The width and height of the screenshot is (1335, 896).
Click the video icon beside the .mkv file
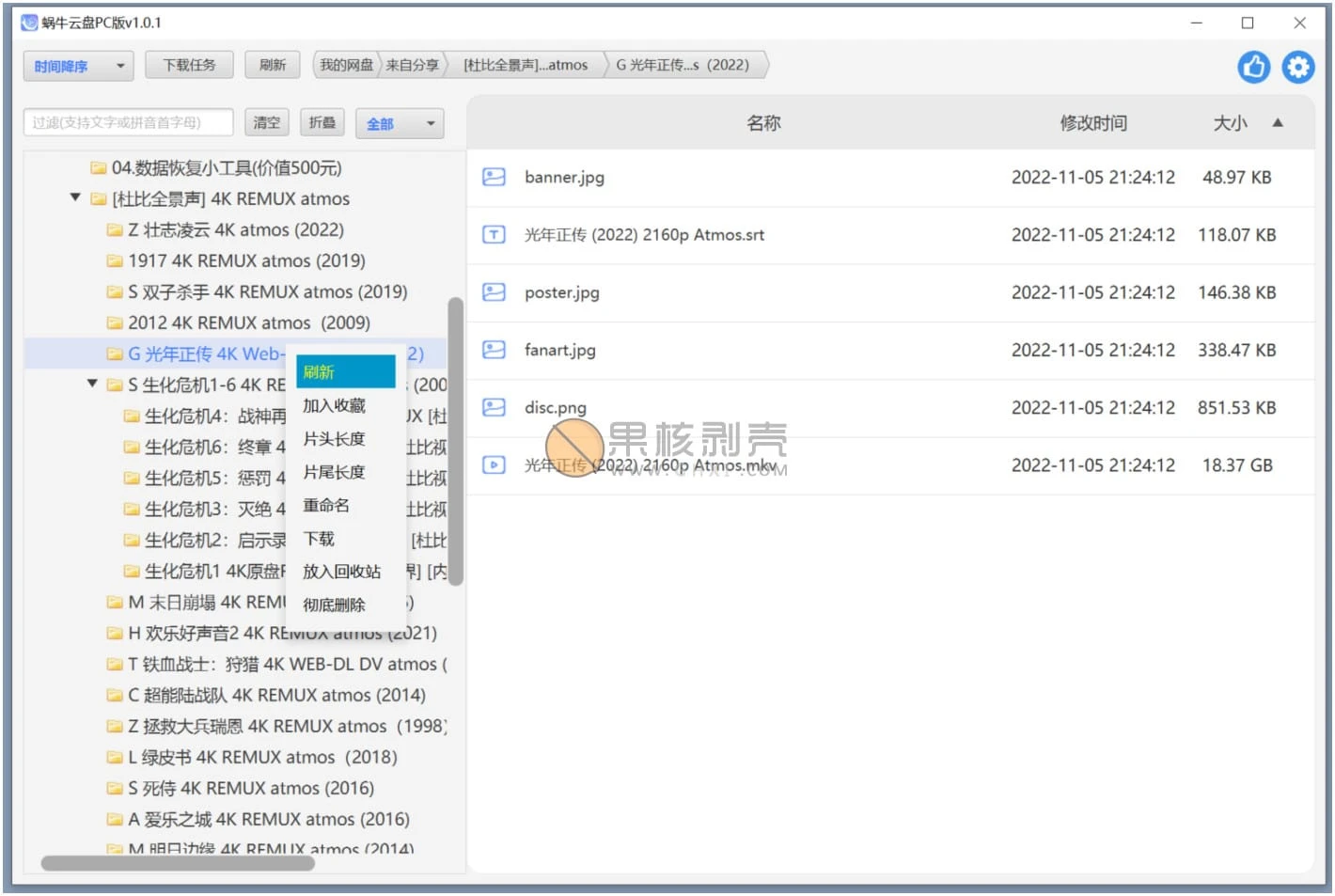pyautogui.click(x=494, y=464)
